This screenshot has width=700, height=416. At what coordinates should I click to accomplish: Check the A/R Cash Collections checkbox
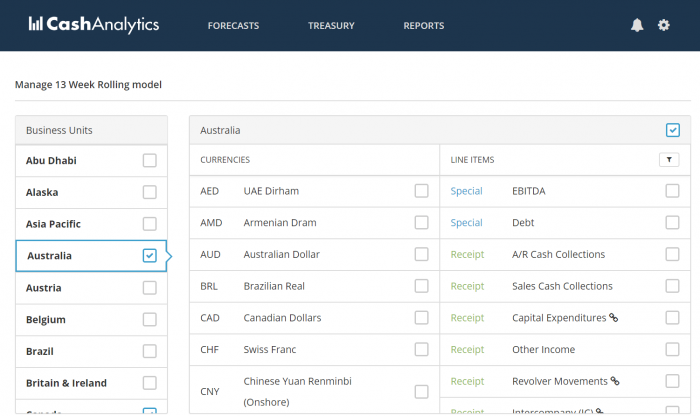click(x=672, y=254)
